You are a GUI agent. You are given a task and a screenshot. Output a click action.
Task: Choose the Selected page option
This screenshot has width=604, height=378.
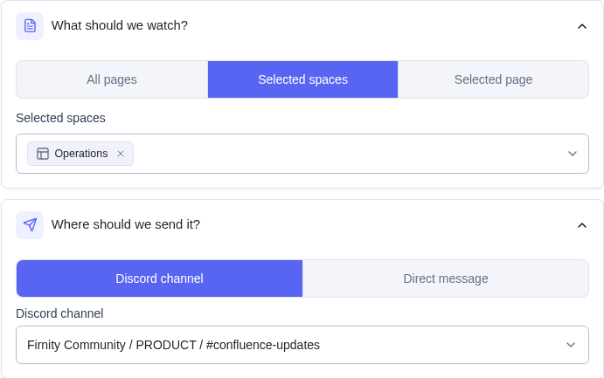click(493, 79)
